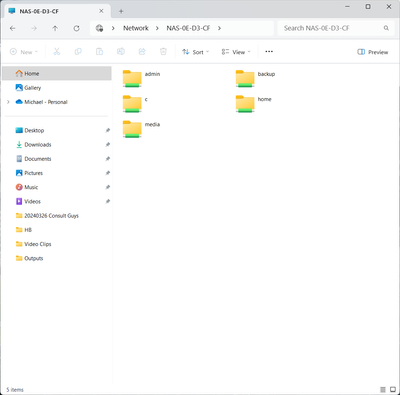400x395 pixels.
Task: Switch to details view in status bar
Action: tap(383, 389)
